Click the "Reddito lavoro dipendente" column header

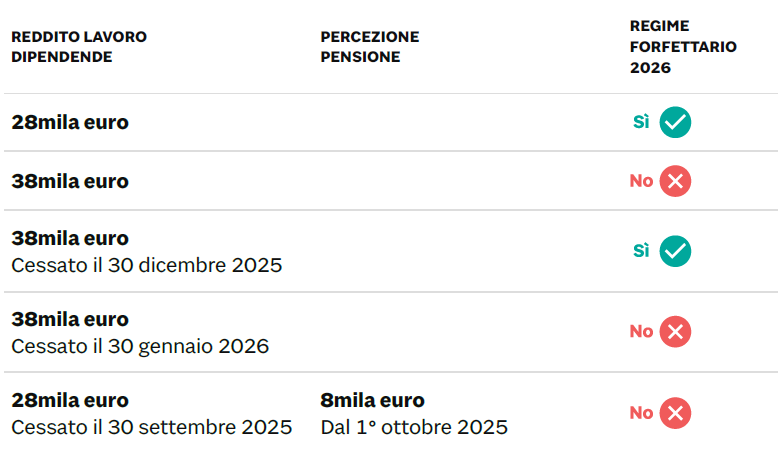(79, 47)
